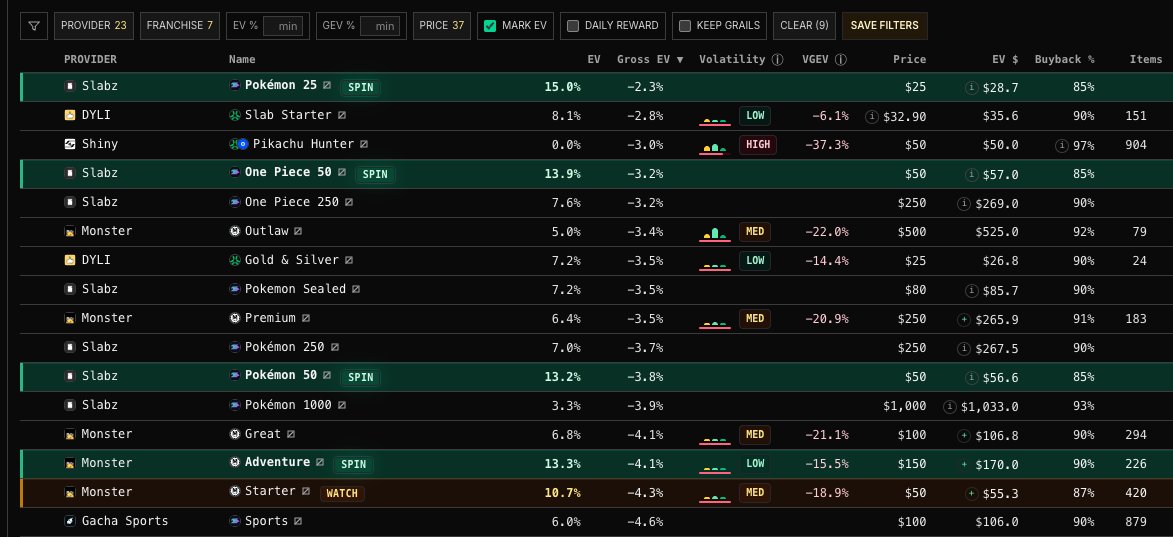
Task: Click the SPIN tag on One Piece 50
Action: (375, 174)
